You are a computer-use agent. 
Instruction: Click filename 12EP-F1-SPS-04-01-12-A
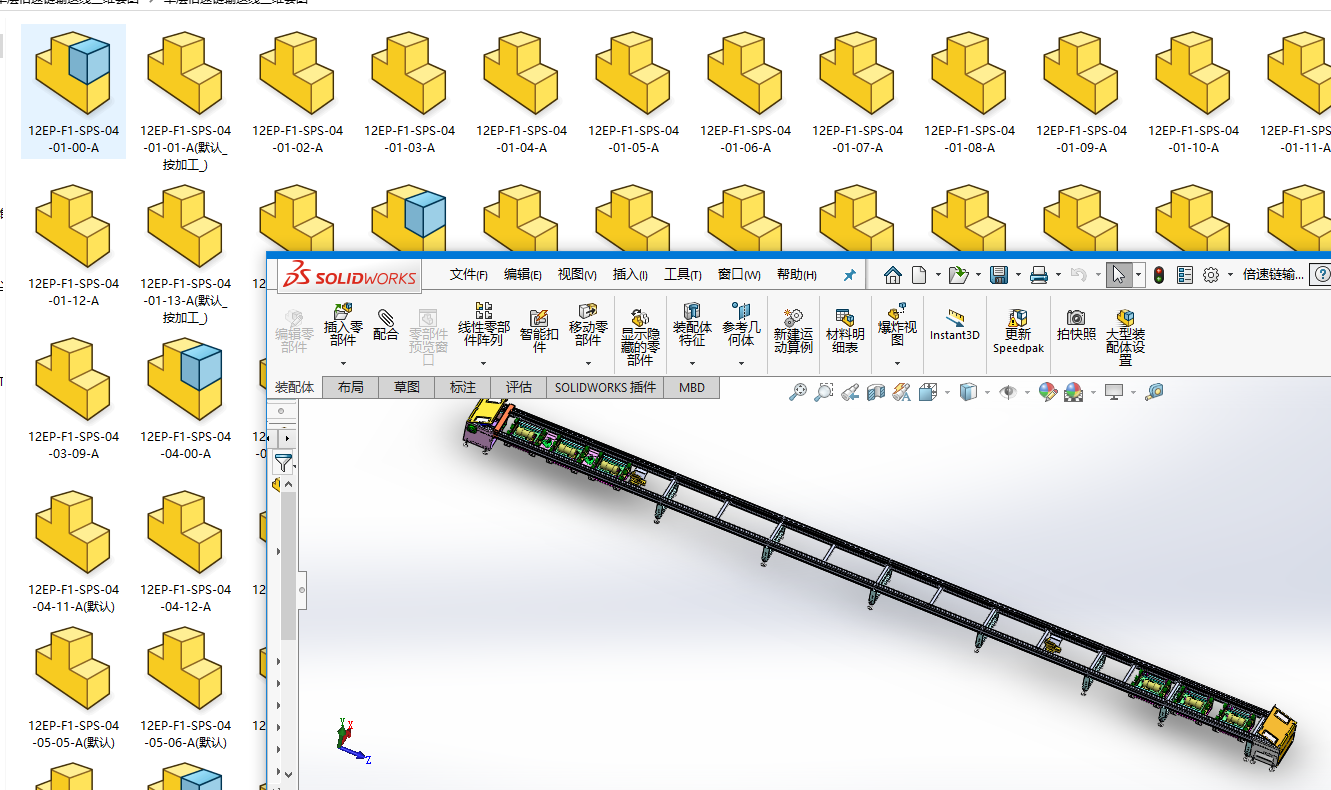73,292
